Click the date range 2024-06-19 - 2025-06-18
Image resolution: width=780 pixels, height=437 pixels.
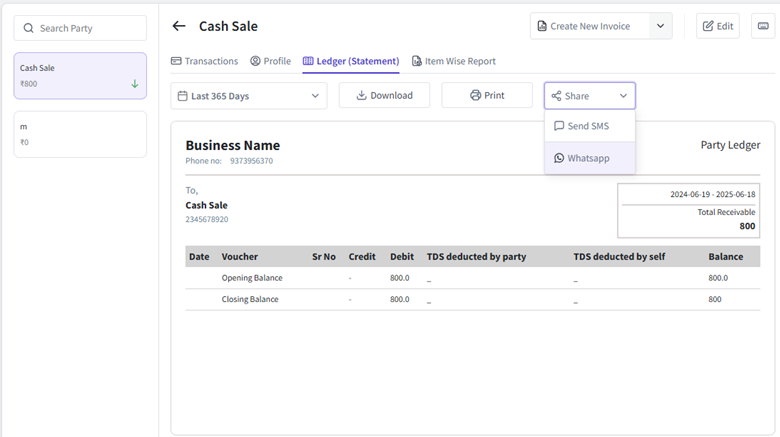pyautogui.click(x=712, y=194)
